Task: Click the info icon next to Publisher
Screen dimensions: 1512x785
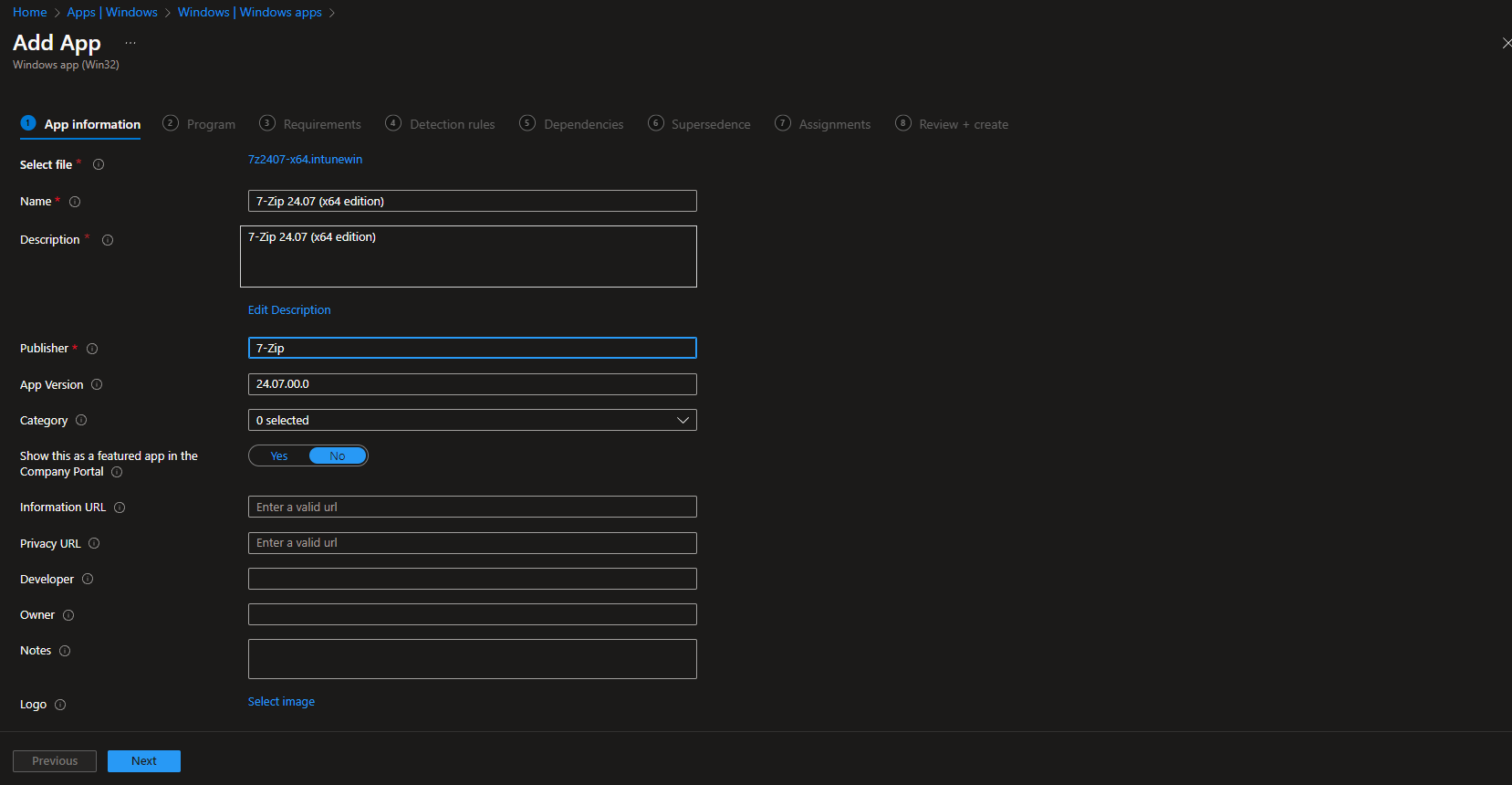Action: point(92,349)
